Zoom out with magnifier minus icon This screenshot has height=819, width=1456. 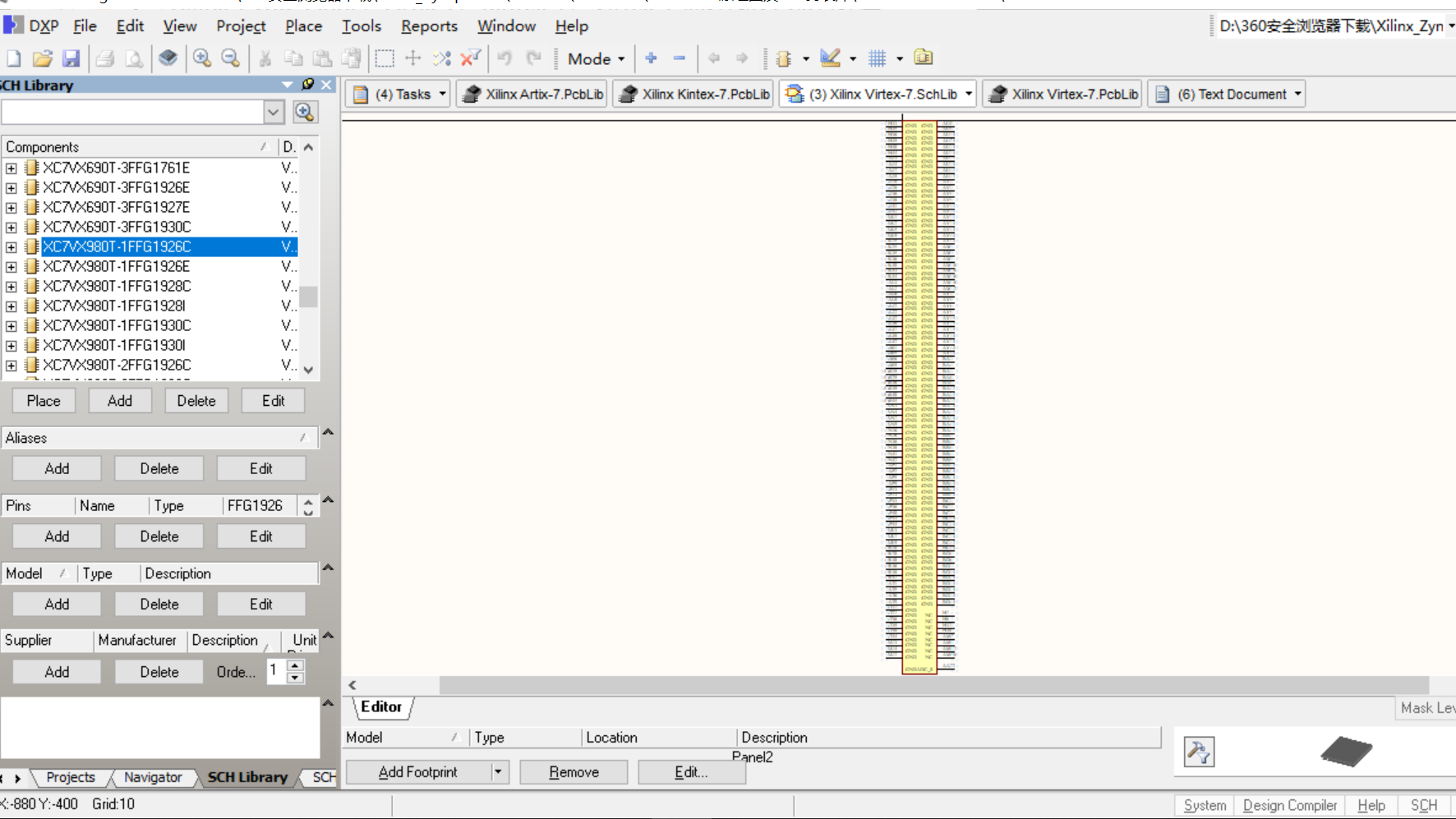231,58
